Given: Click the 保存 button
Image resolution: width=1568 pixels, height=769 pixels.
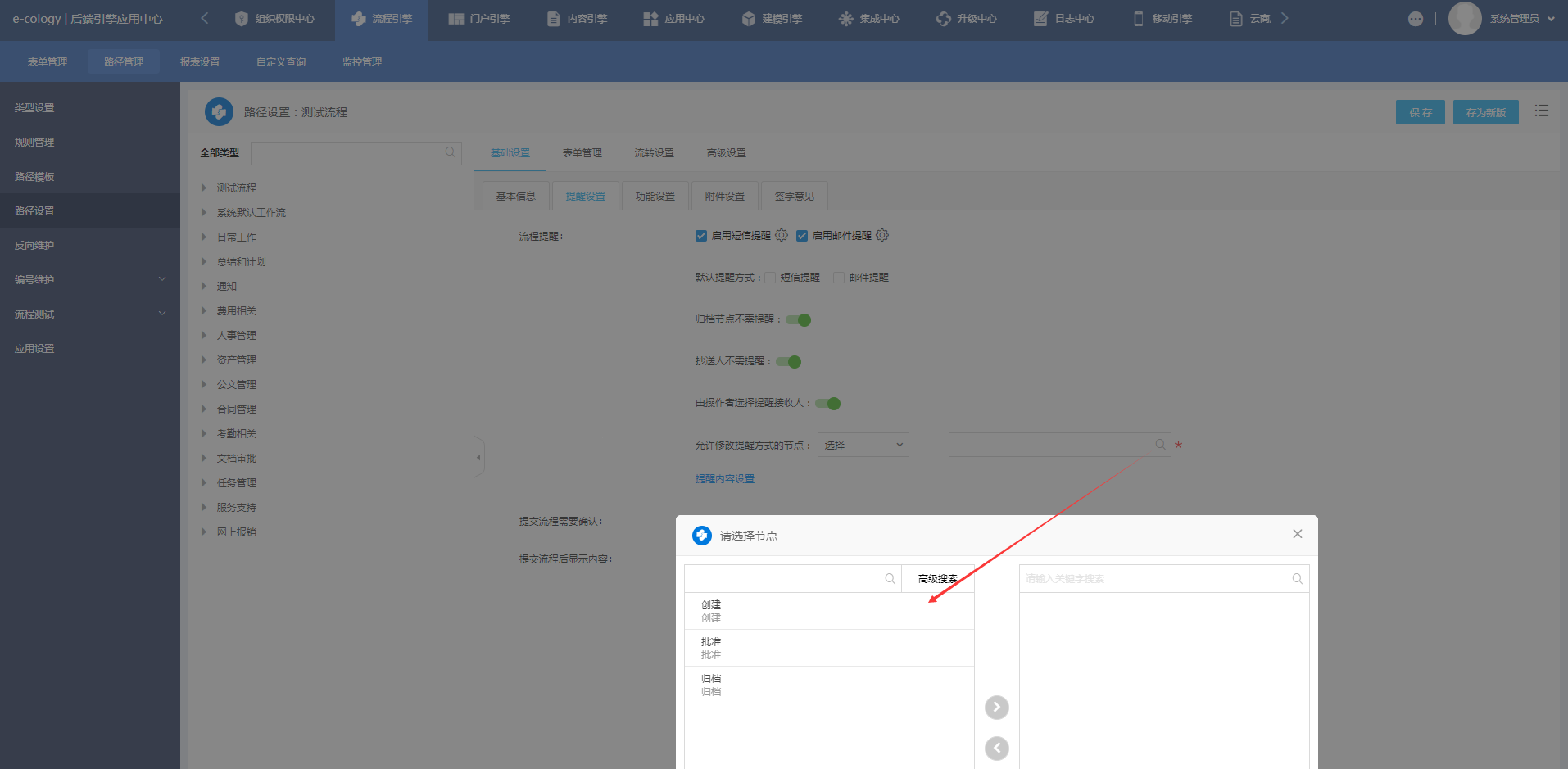Looking at the screenshot, I should 1420,112.
